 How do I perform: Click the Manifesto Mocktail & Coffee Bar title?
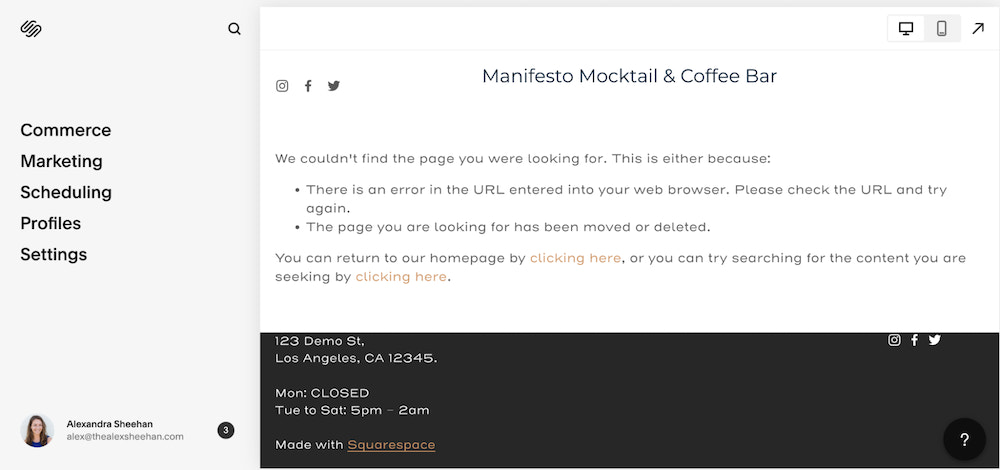click(x=629, y=76)
